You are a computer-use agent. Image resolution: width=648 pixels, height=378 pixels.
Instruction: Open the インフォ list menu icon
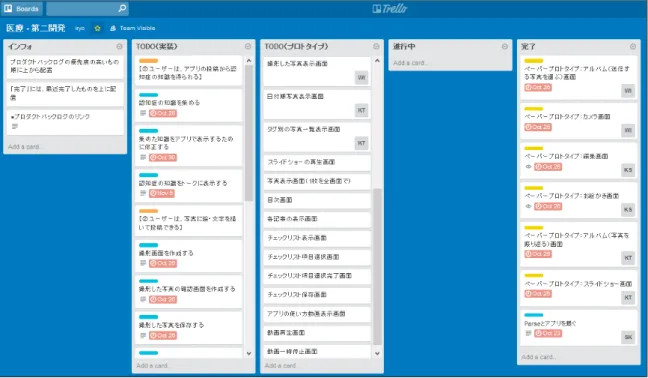click(x=119, y=47)
